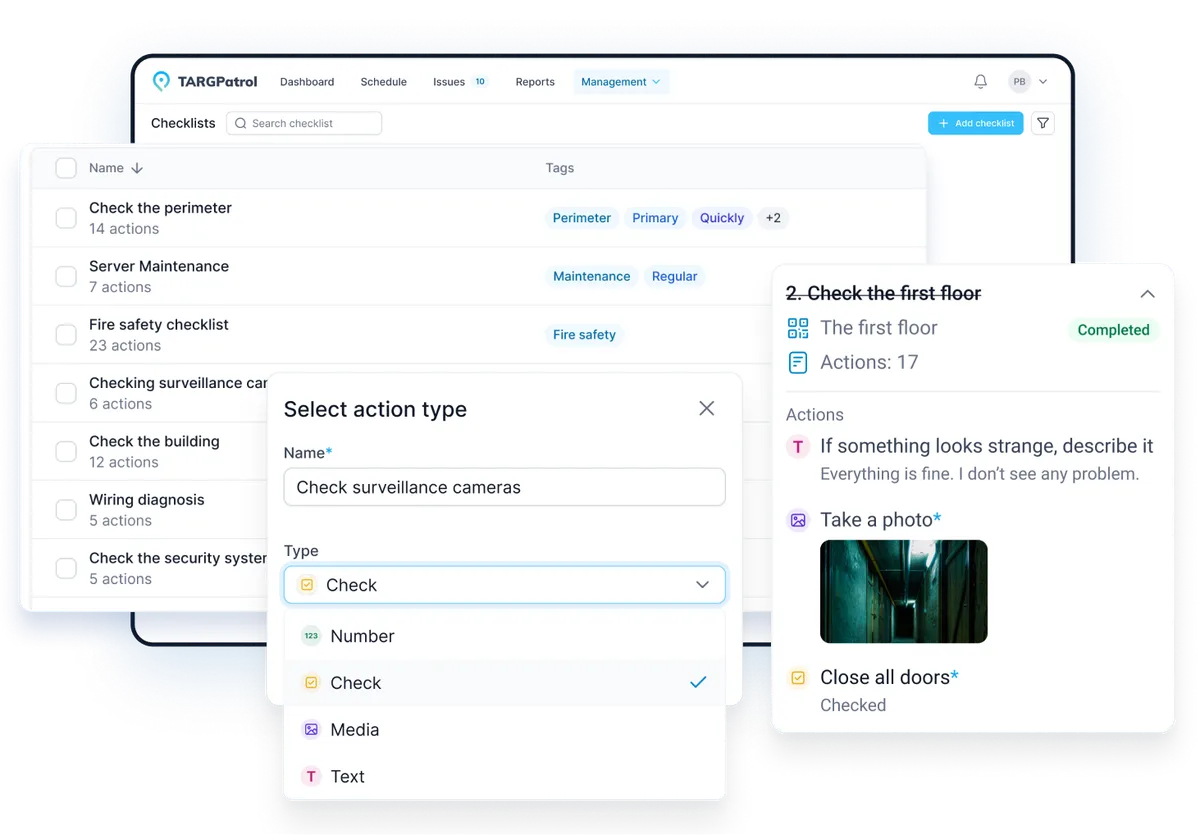Viewport: 1200px width, 835px height.
Task: Click the +2 tags indicator
Action: (773, 218)
